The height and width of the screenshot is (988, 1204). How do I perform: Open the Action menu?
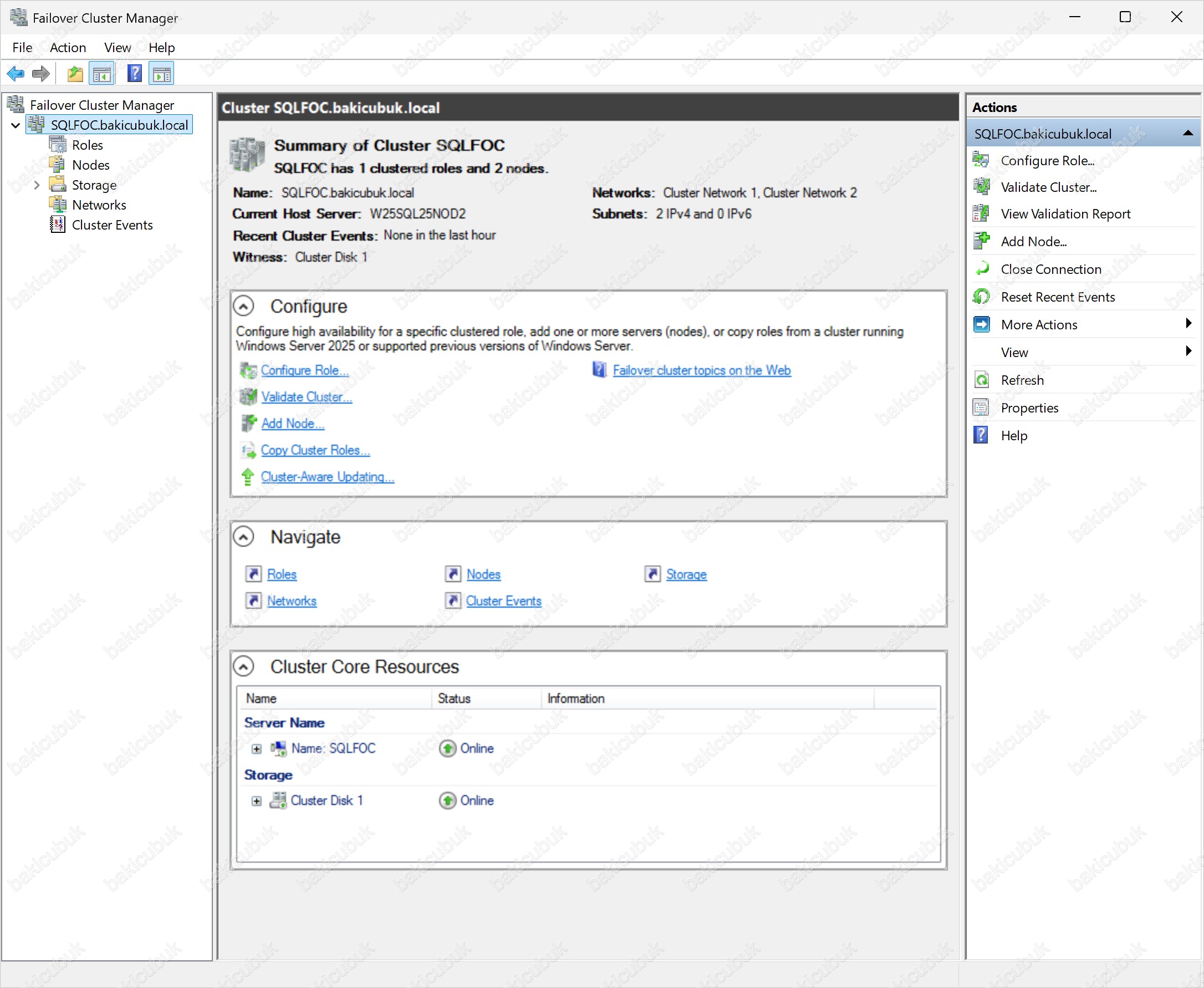[x=68, y=47]
